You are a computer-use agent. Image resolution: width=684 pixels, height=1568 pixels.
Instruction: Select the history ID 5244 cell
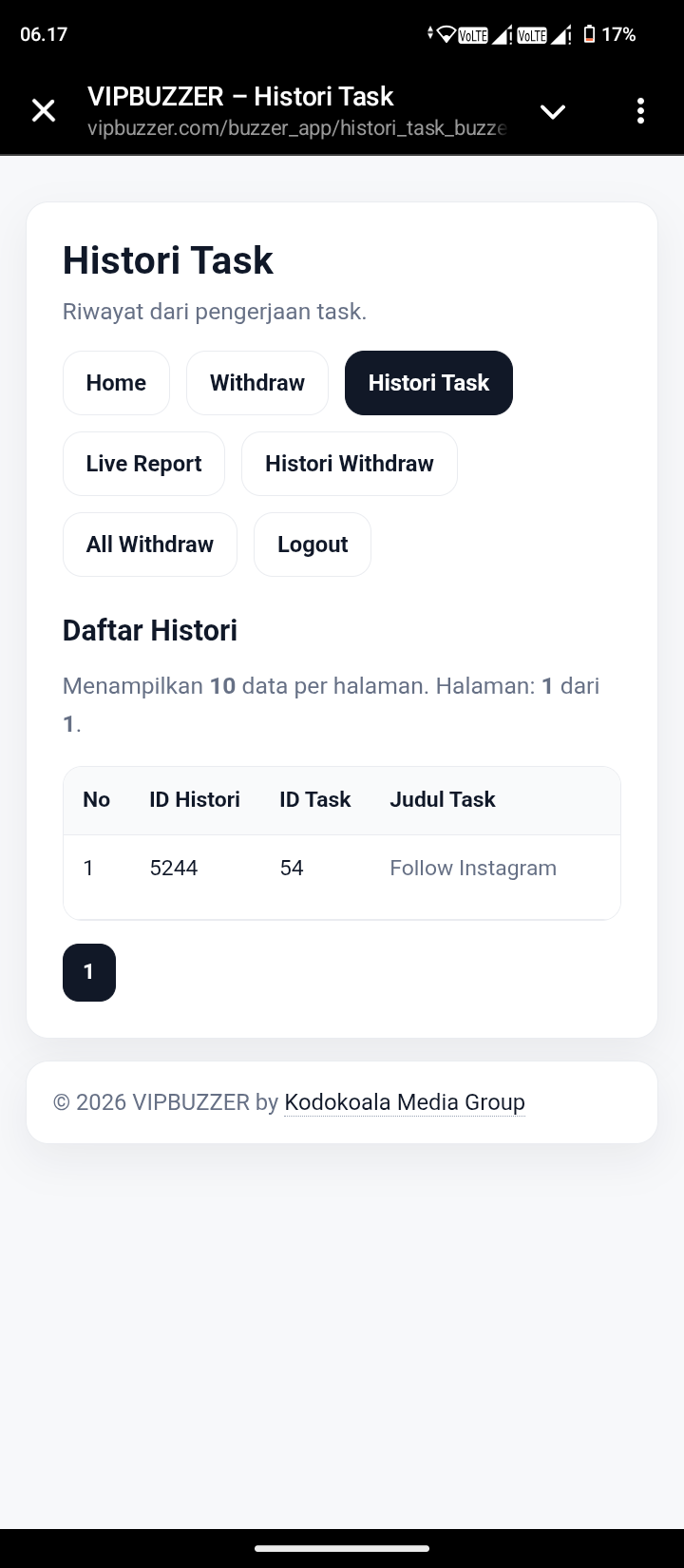coord(174,869)
